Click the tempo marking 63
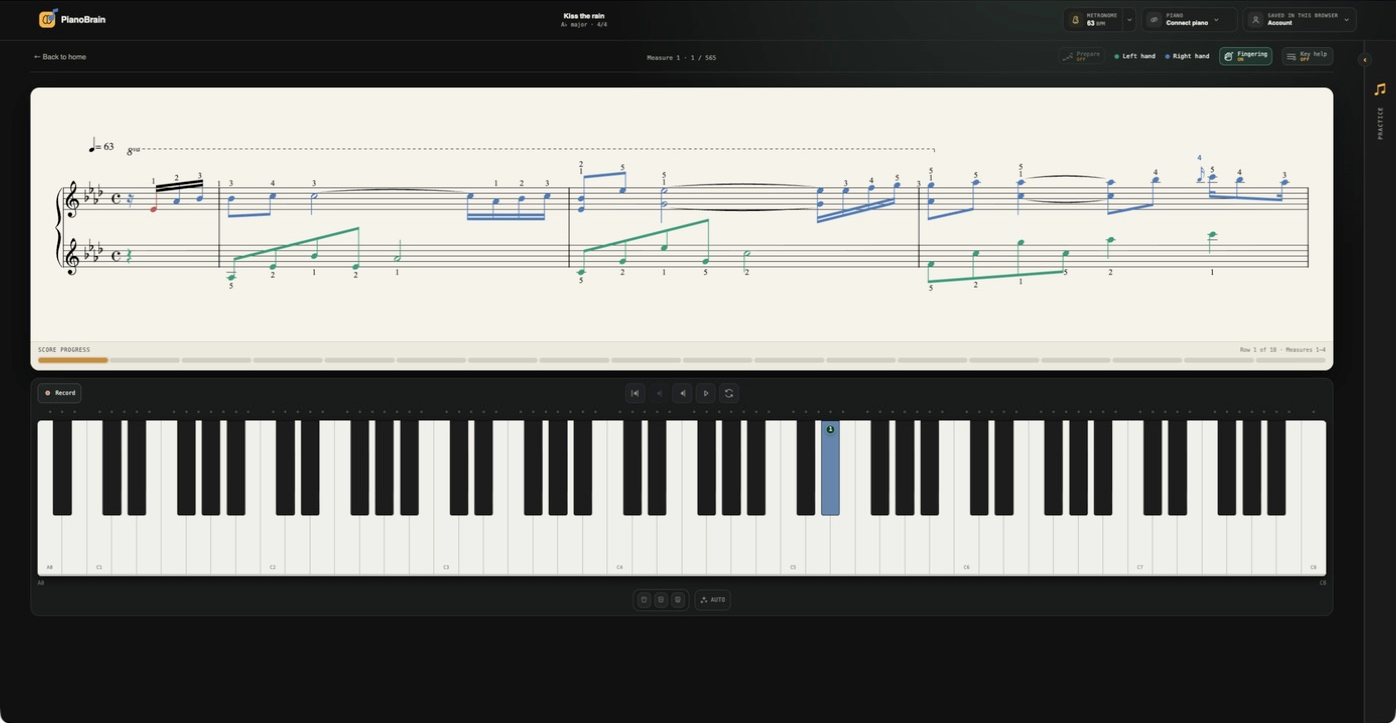 tap(101, 147)
